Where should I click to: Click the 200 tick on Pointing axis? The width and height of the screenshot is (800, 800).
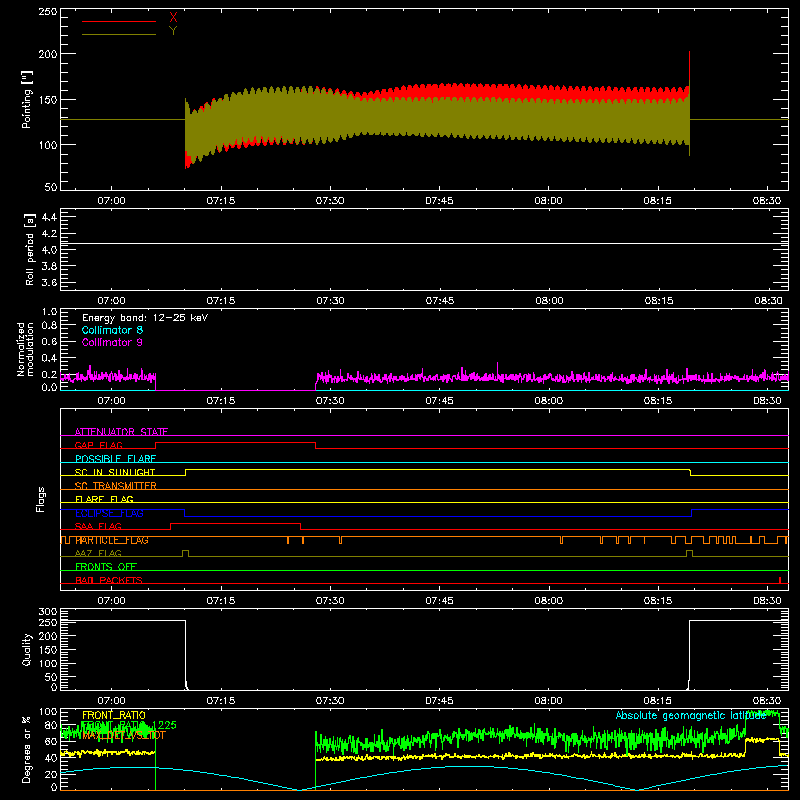(x=48, y=54)
